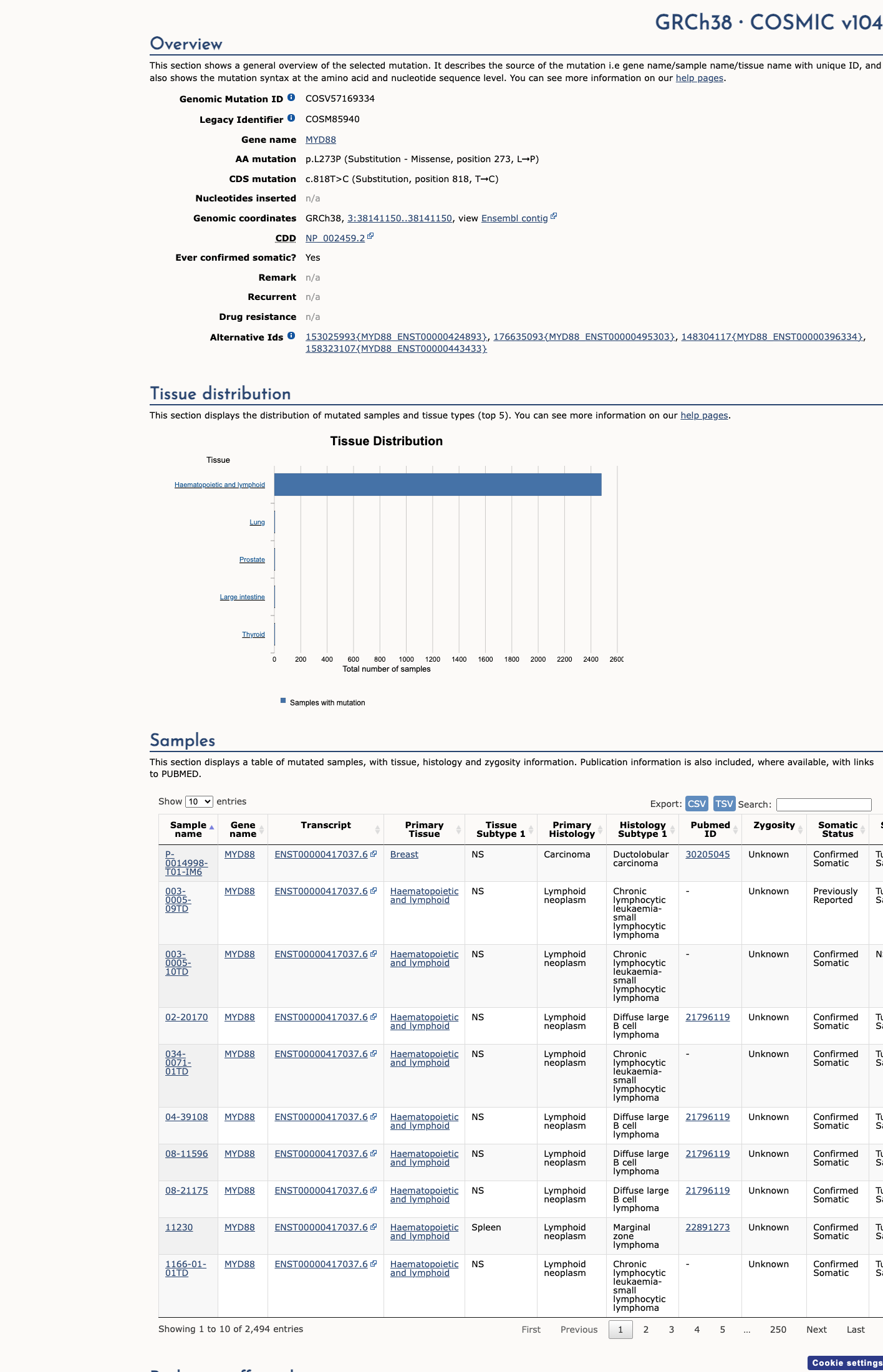Click the transcript external-link icon in the 08-11596 row
Screen dimensions: 883x1372
pyautogui.click(x=374, y=1153)
